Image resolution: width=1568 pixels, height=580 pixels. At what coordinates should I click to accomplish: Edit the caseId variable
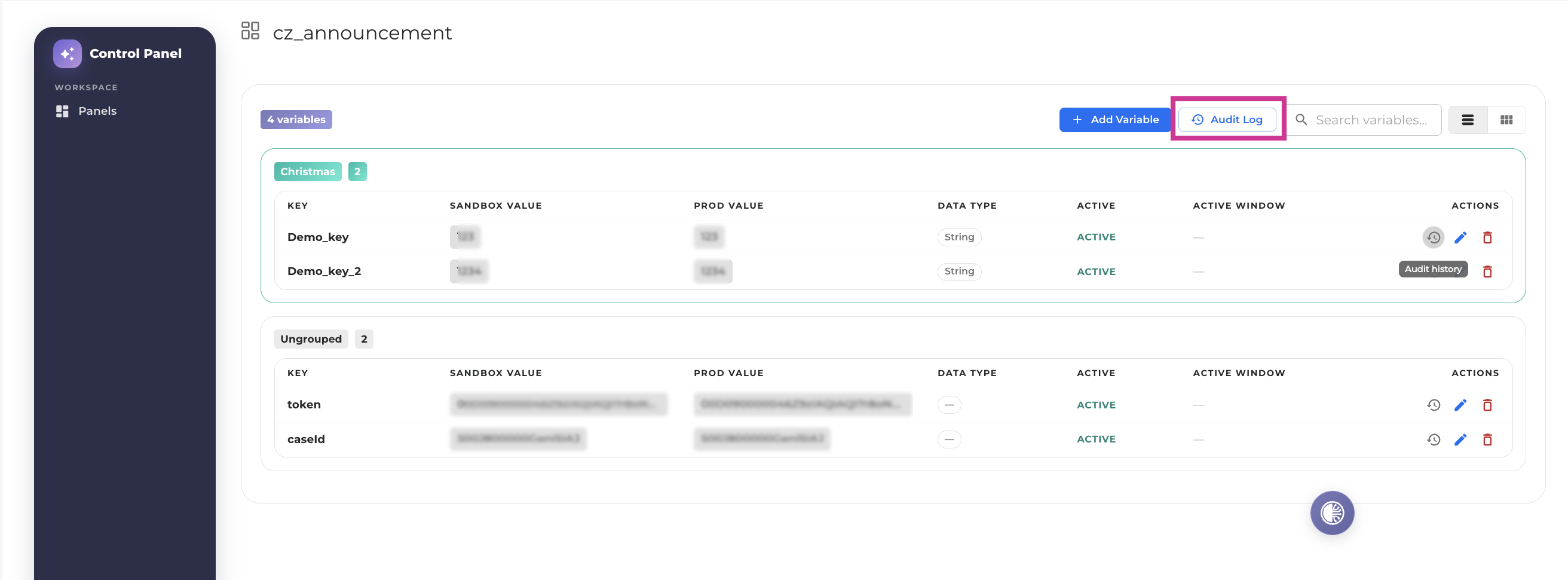click(1460, 440)
